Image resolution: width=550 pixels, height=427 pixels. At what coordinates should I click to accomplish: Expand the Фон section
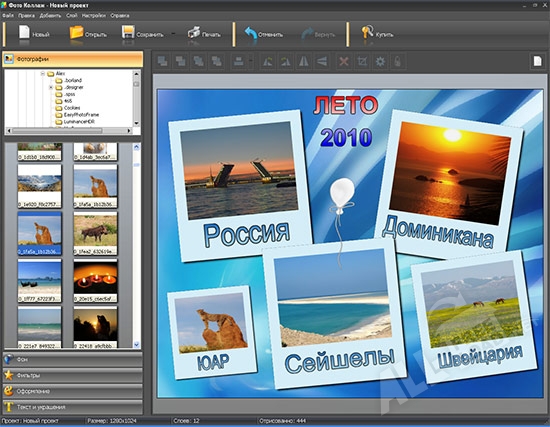tap(73, 359)
